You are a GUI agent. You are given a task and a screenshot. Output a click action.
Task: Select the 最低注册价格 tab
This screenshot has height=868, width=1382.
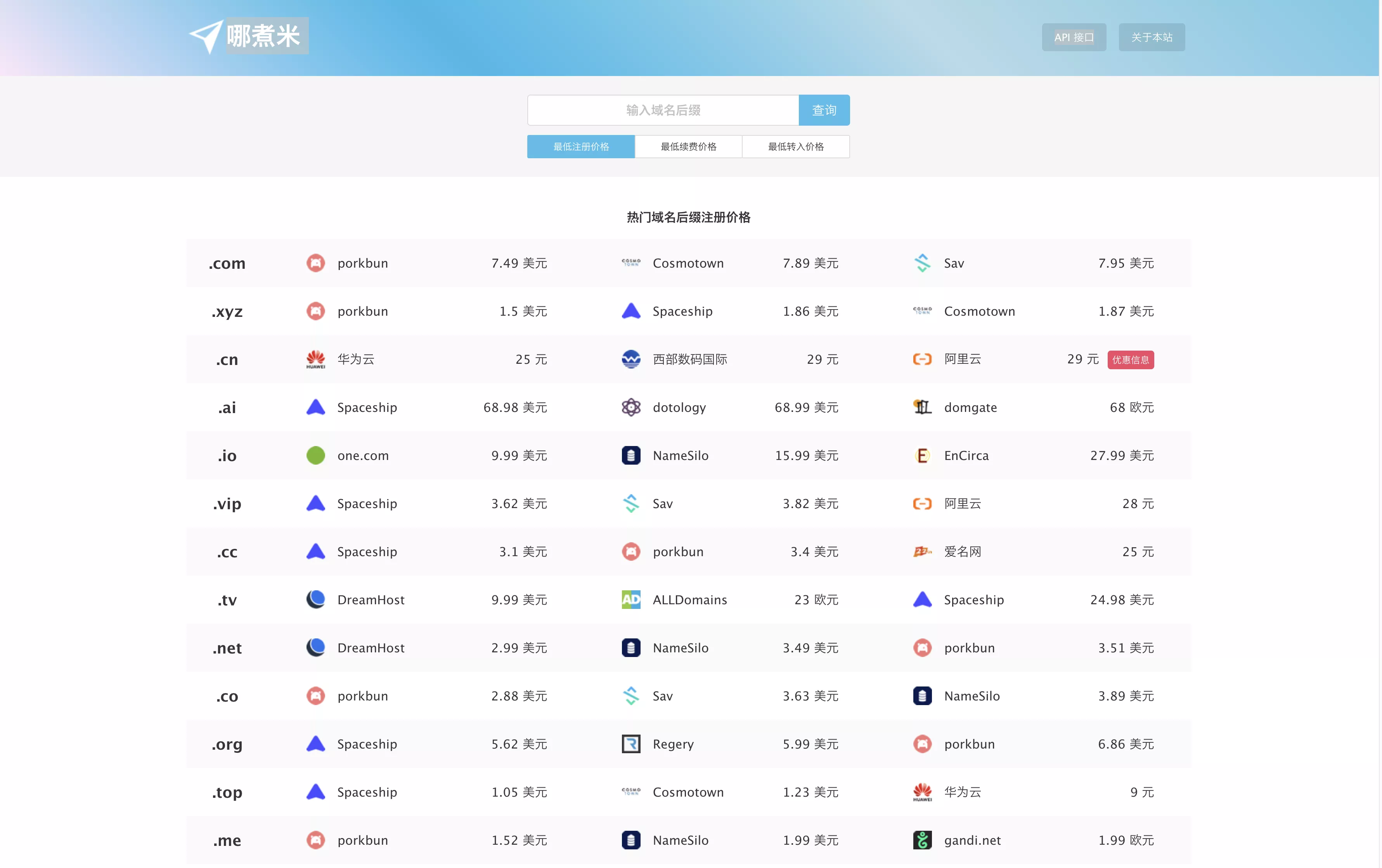pos(581,147)
